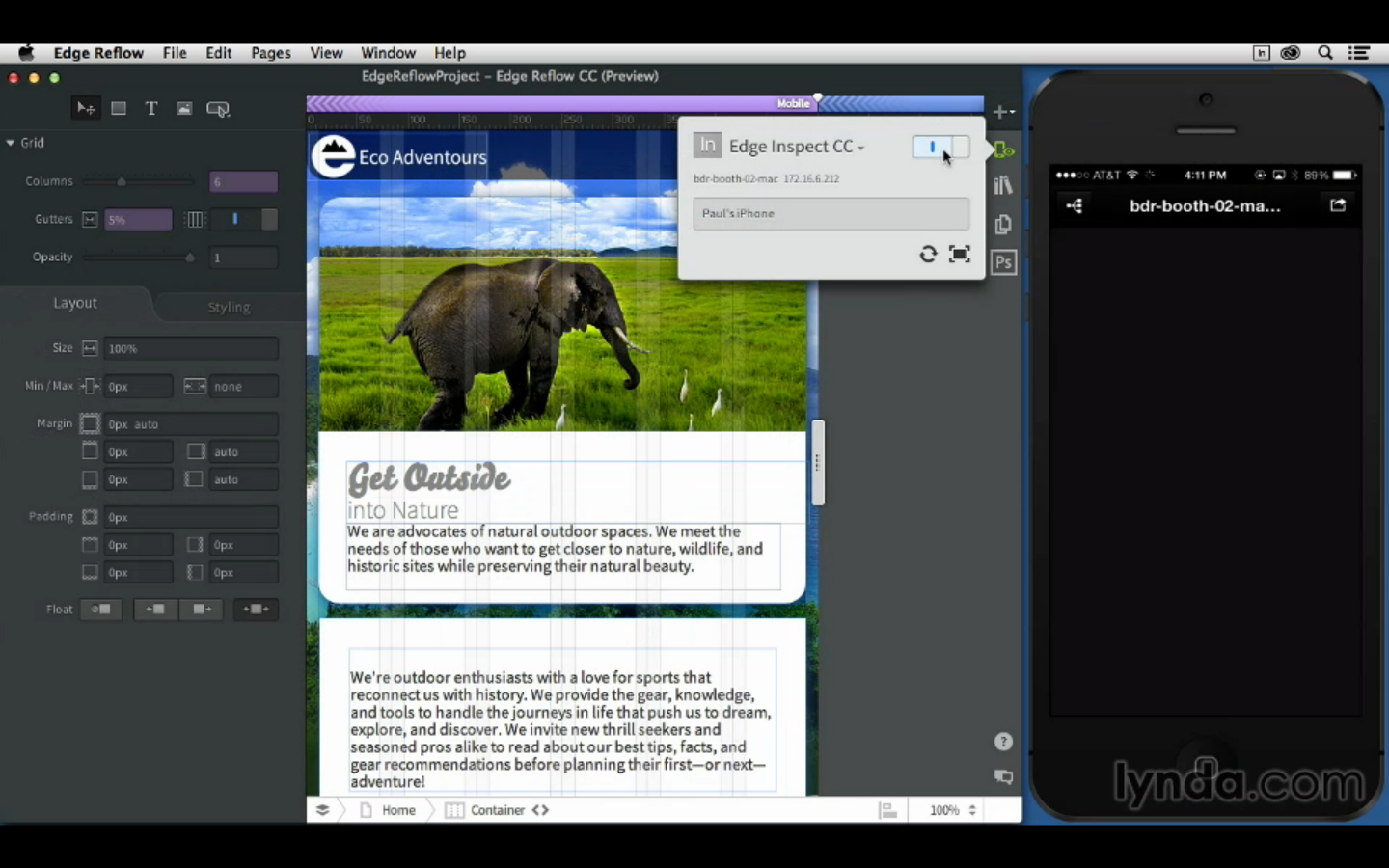Click the Home breadcrumb
This screenshot has height=868, width=1389.
(397, 810)
